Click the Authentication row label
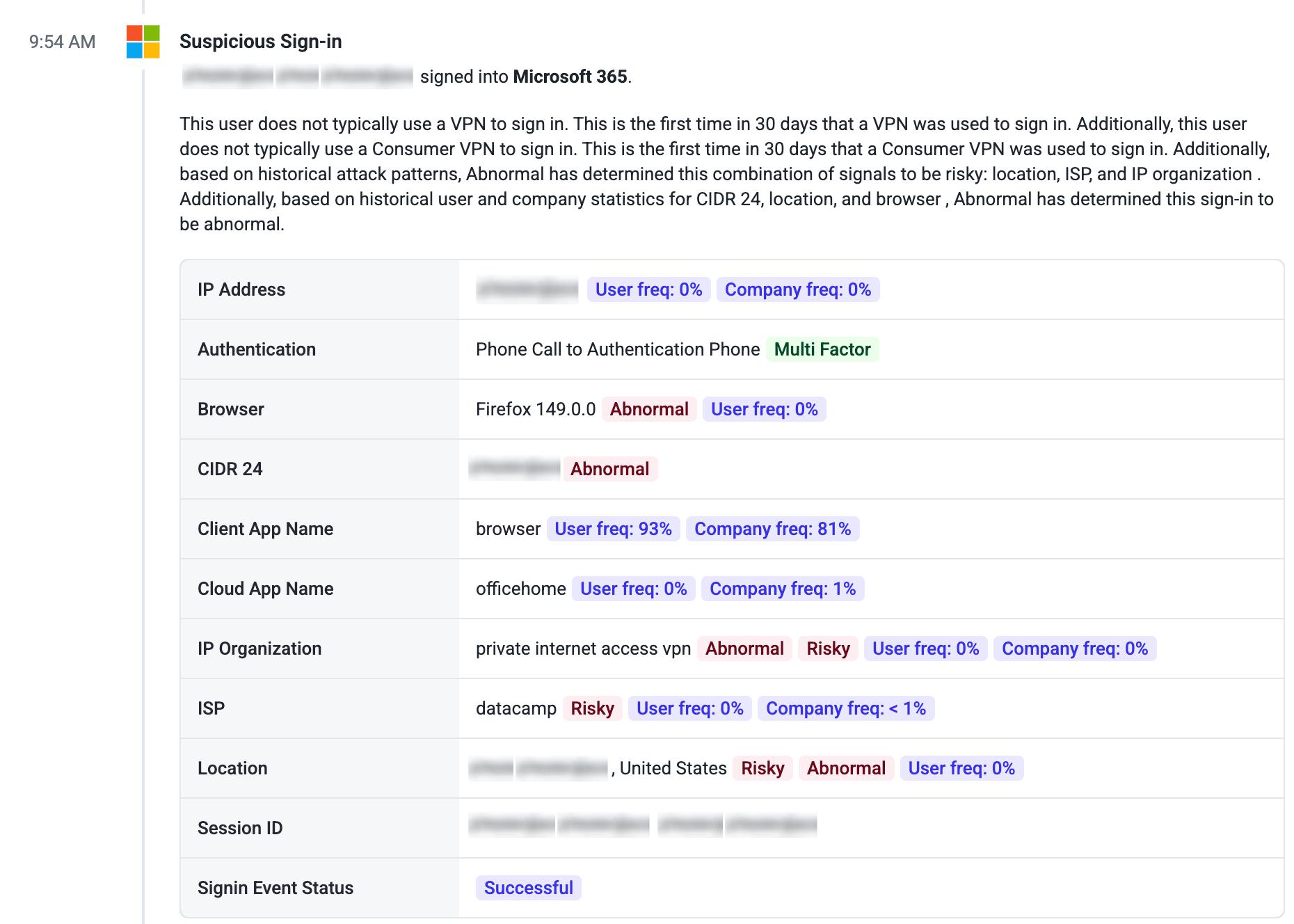 click(x=257, y=349)
